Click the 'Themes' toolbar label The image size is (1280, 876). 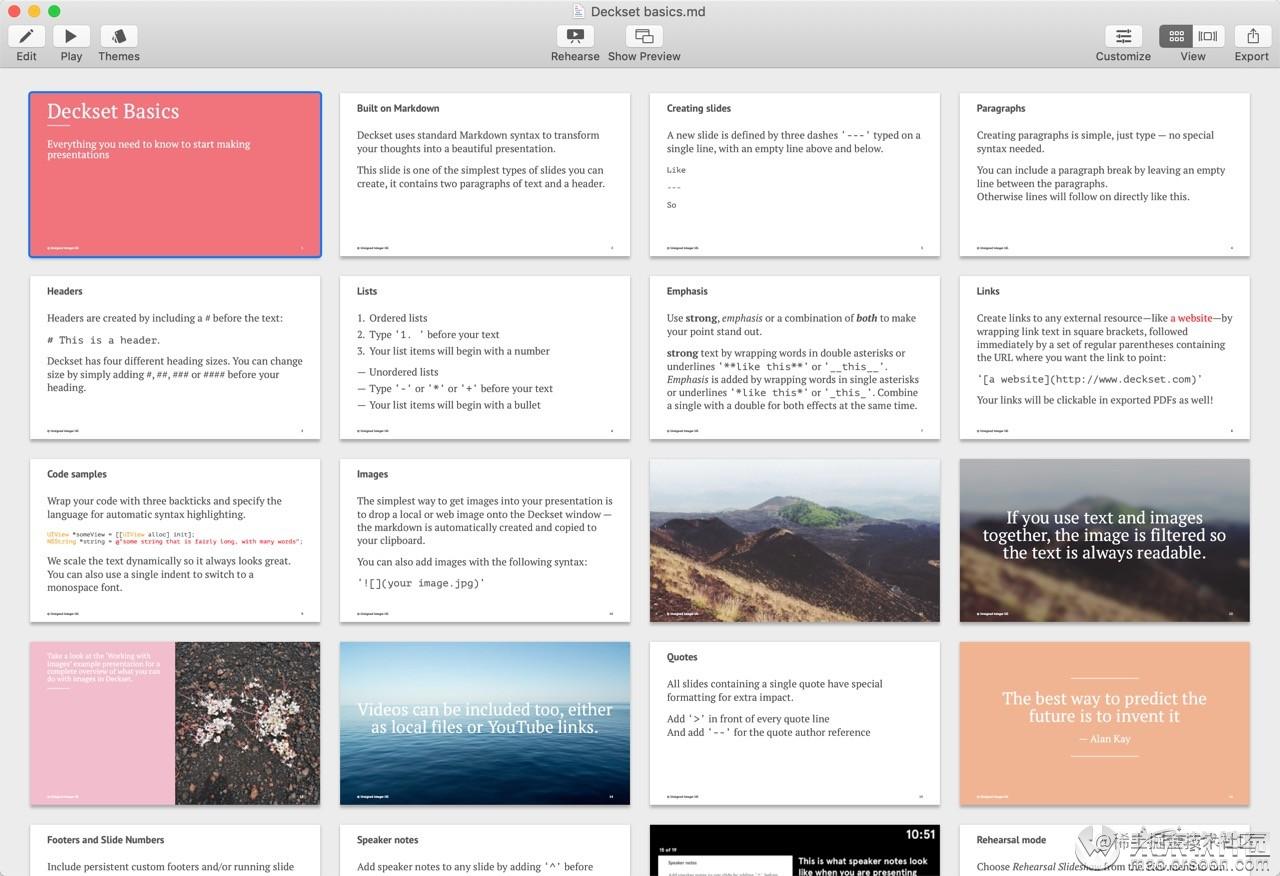pos(119,56)
